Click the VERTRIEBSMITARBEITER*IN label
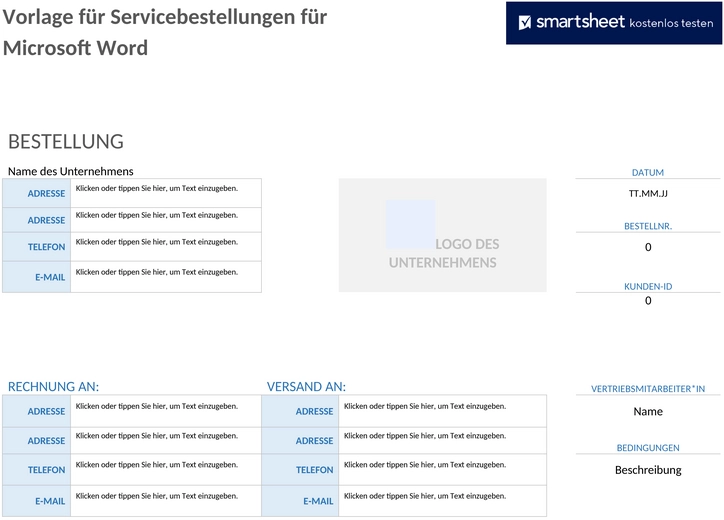Image resolution: width=724 pixels, height=520 pixels. click(648, 389)
